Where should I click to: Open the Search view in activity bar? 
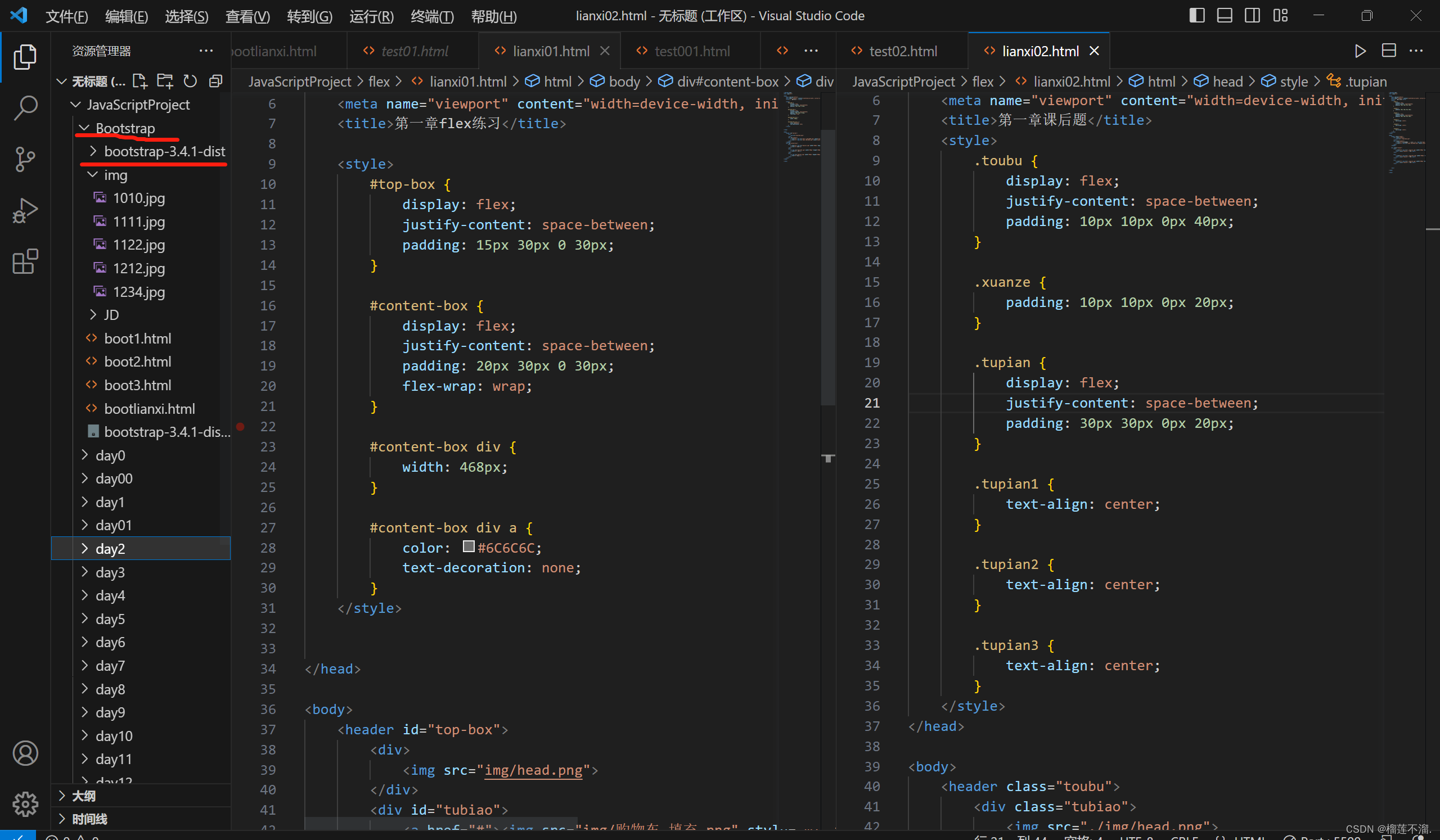(x=25, y=107)
